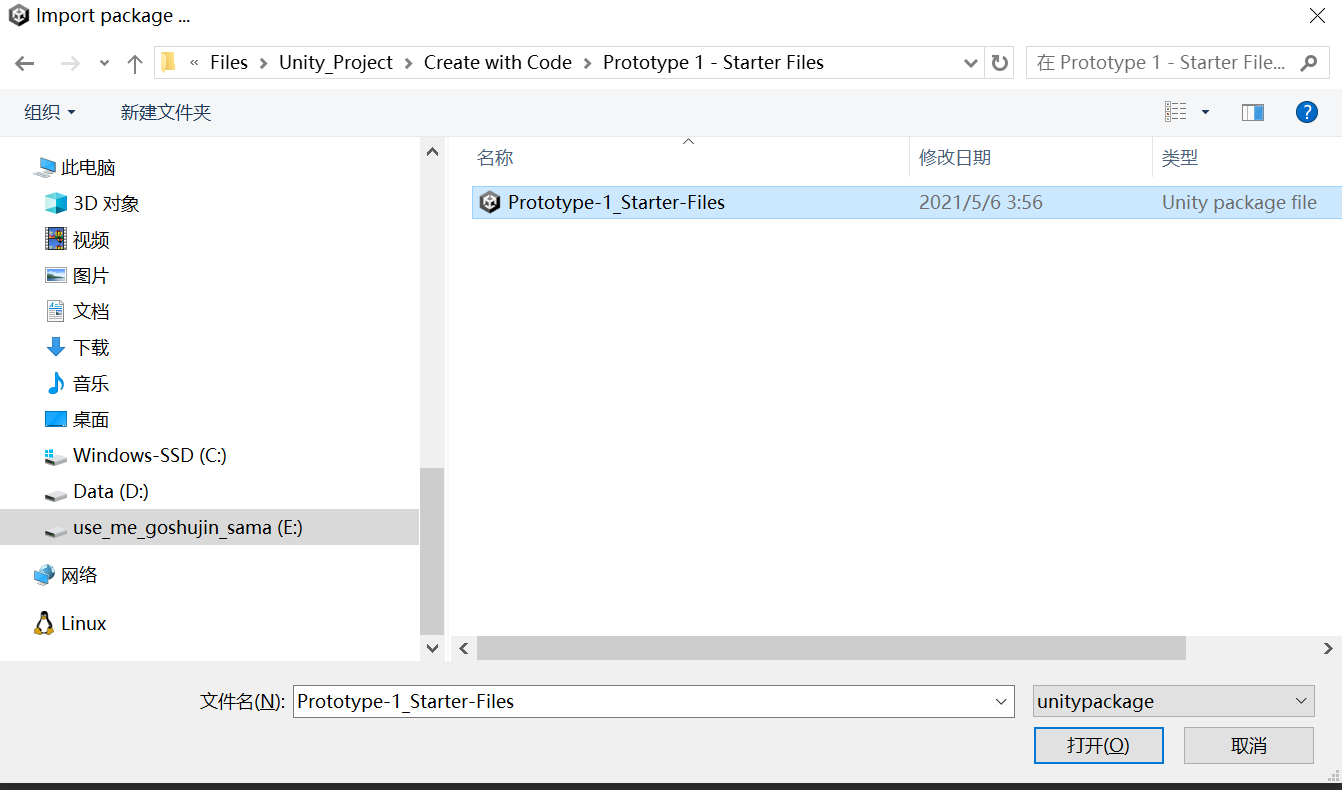1342x790 pixels.
Task: Click the magnifier search icon
Action: pyautogui.click(x=1308, y=63)
